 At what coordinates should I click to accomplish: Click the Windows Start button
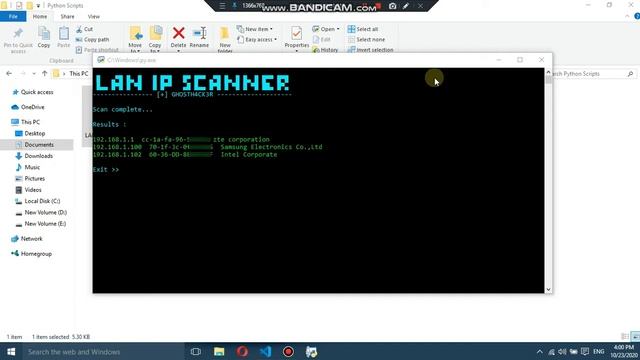coord(11,351)
